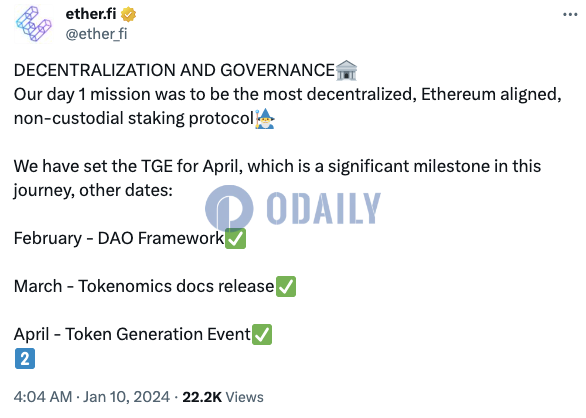Screen dimensions: 586x418
Task: Click the classical building emoji
Action: point(346,70)
